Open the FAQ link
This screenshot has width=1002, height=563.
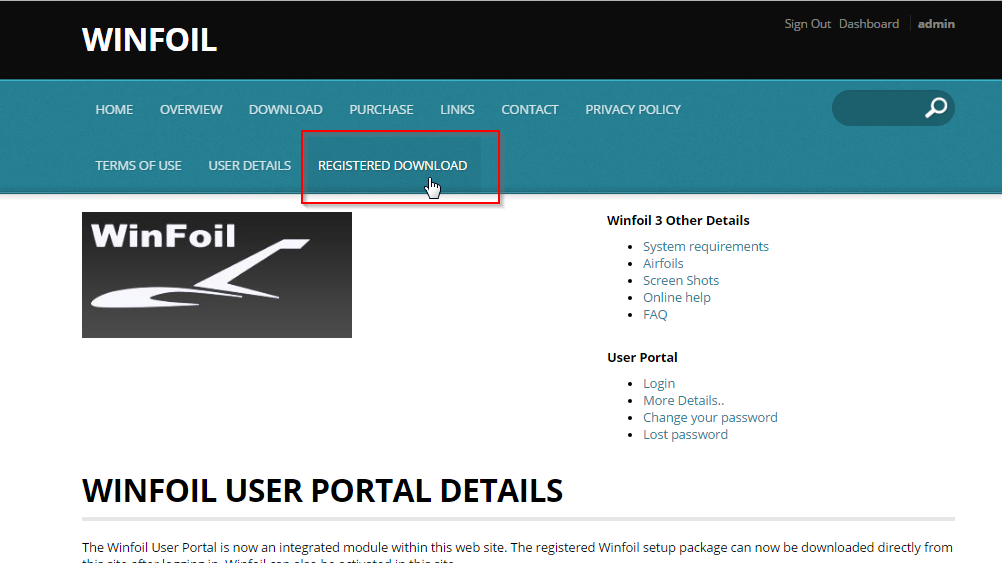pos(655,314)
